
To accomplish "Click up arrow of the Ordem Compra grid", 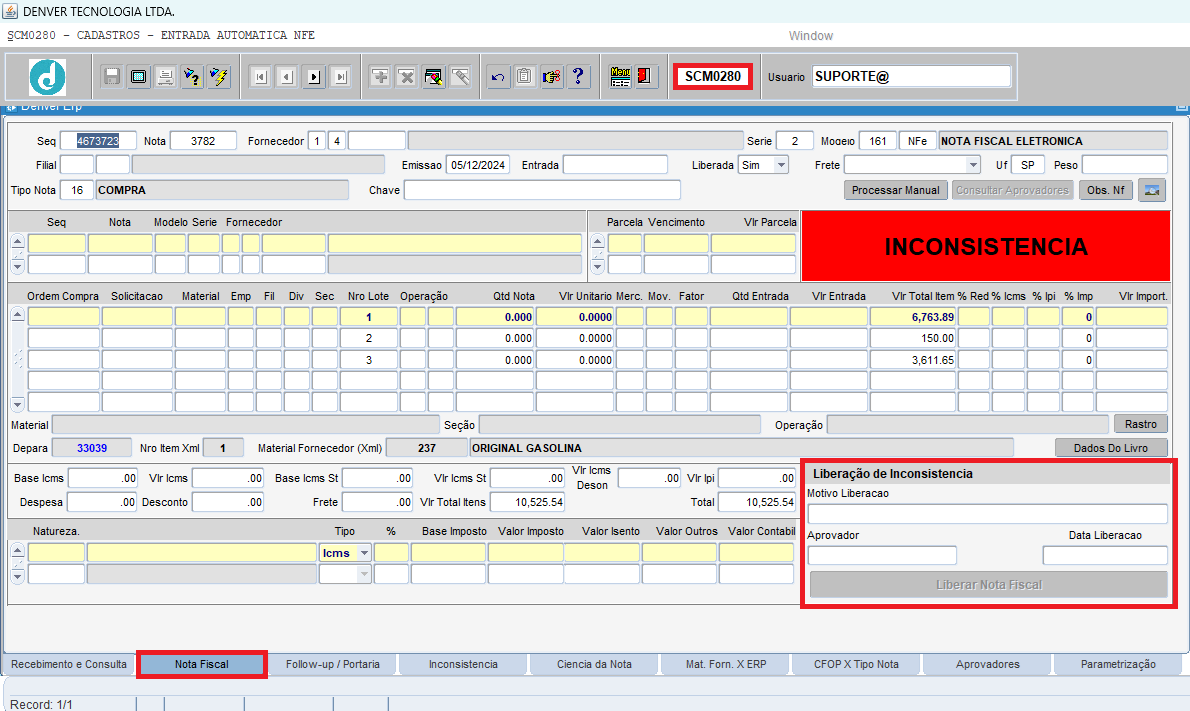I will tap(17, 314).
